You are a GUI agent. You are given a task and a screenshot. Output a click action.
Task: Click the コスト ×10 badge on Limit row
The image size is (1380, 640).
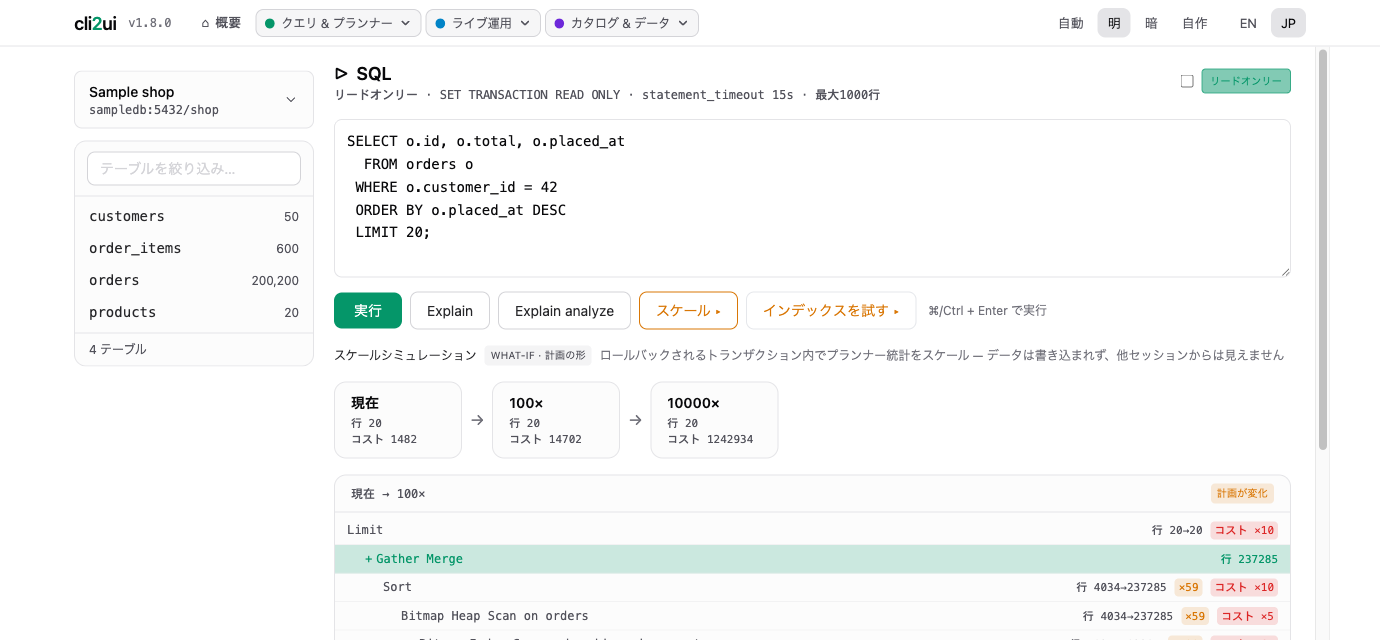click(x=1244, y=530)
